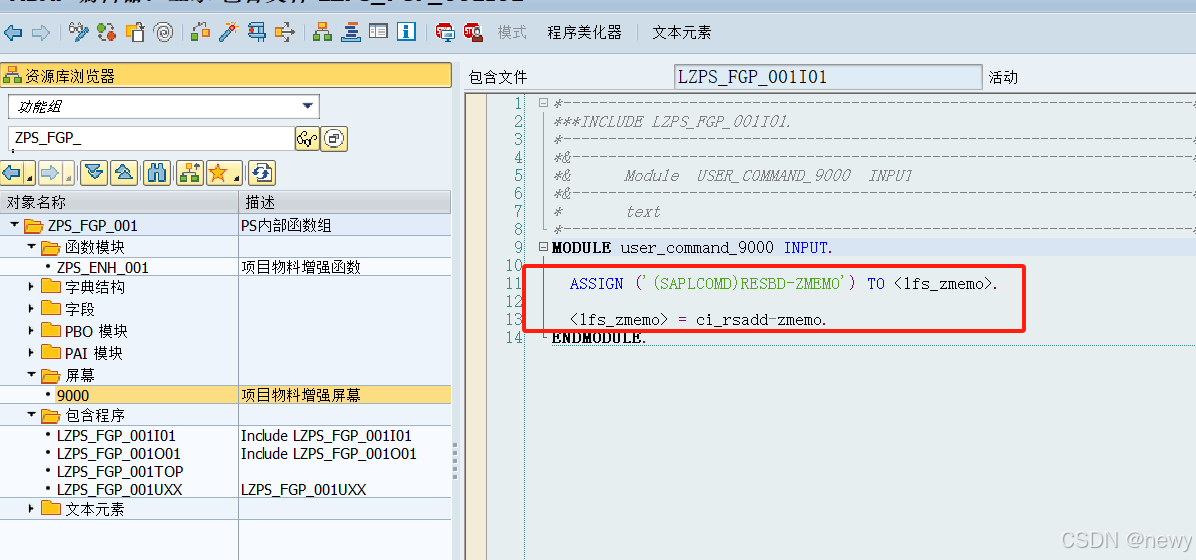Image resolution: width=1196 pixels, height=560 pixels.
Task: Select include LZPS_FGP_001I01 in tree
Action: click(117, 436)
